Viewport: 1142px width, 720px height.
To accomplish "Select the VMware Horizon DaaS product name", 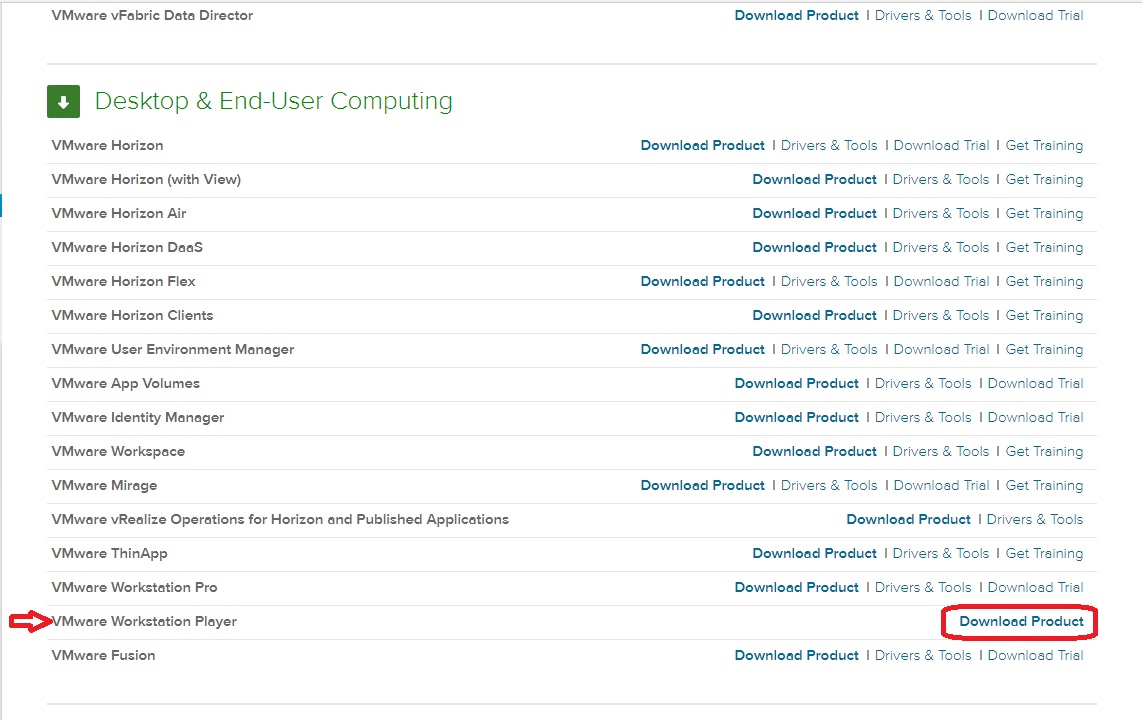I will [x=127, y=248].
